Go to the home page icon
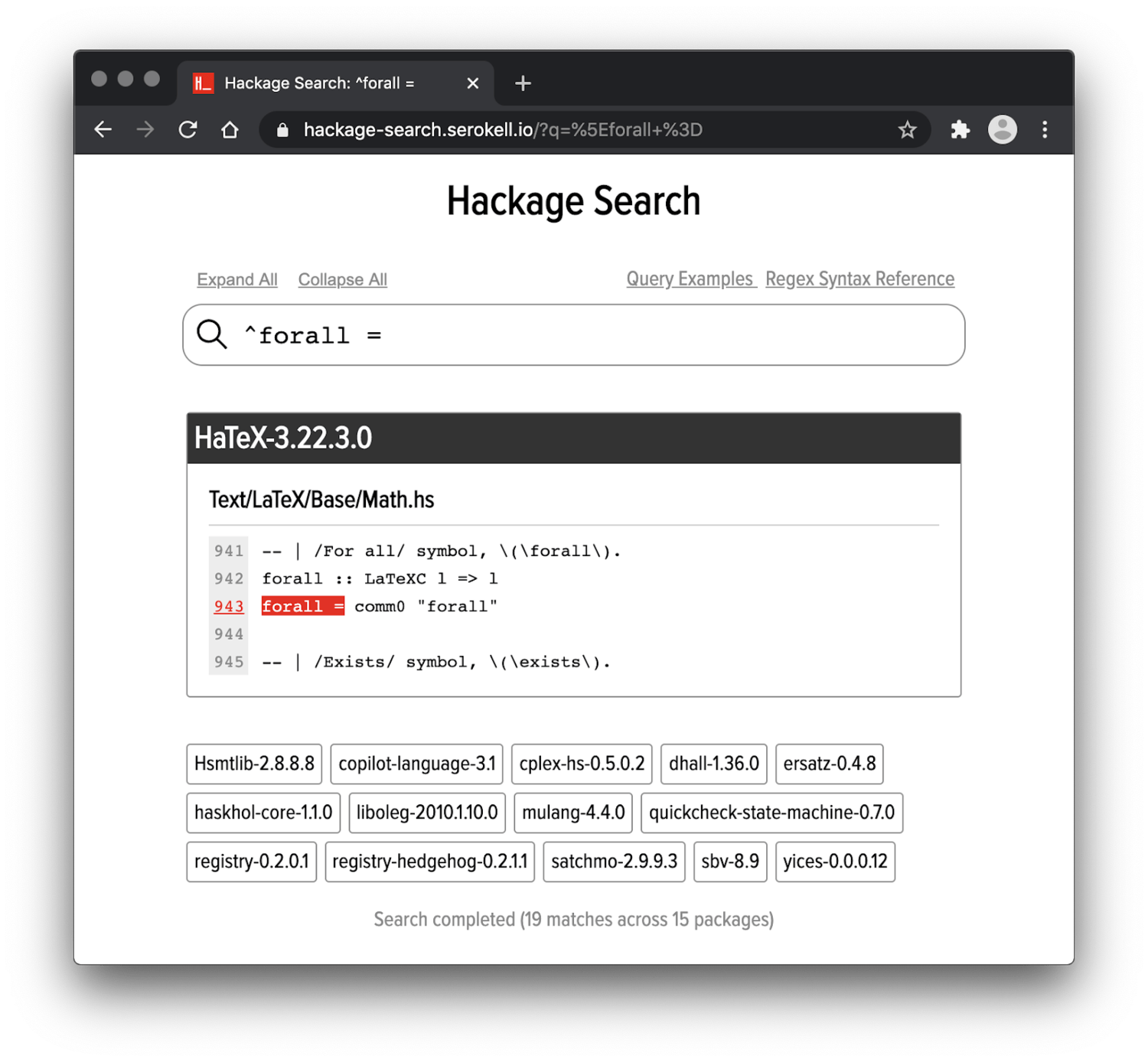 click(x=230, y=130)
